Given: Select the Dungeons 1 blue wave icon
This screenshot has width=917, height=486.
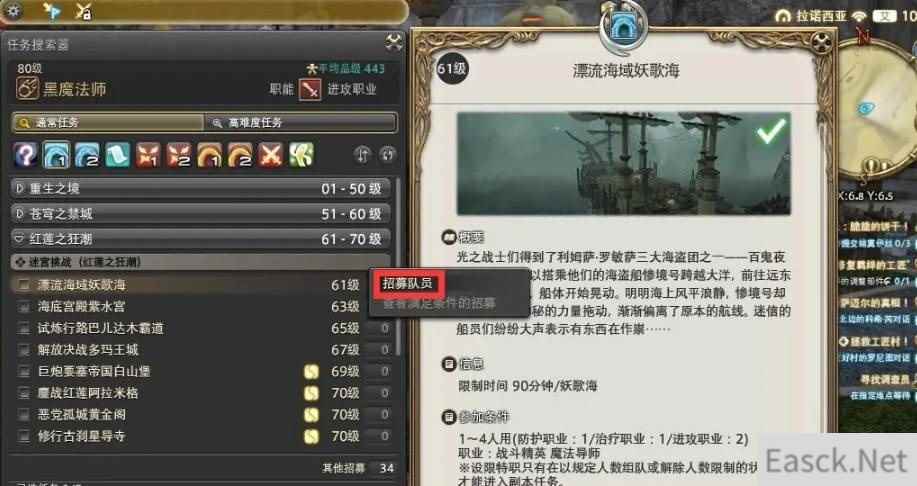Looking at the screenshot, I should point(56,155).
